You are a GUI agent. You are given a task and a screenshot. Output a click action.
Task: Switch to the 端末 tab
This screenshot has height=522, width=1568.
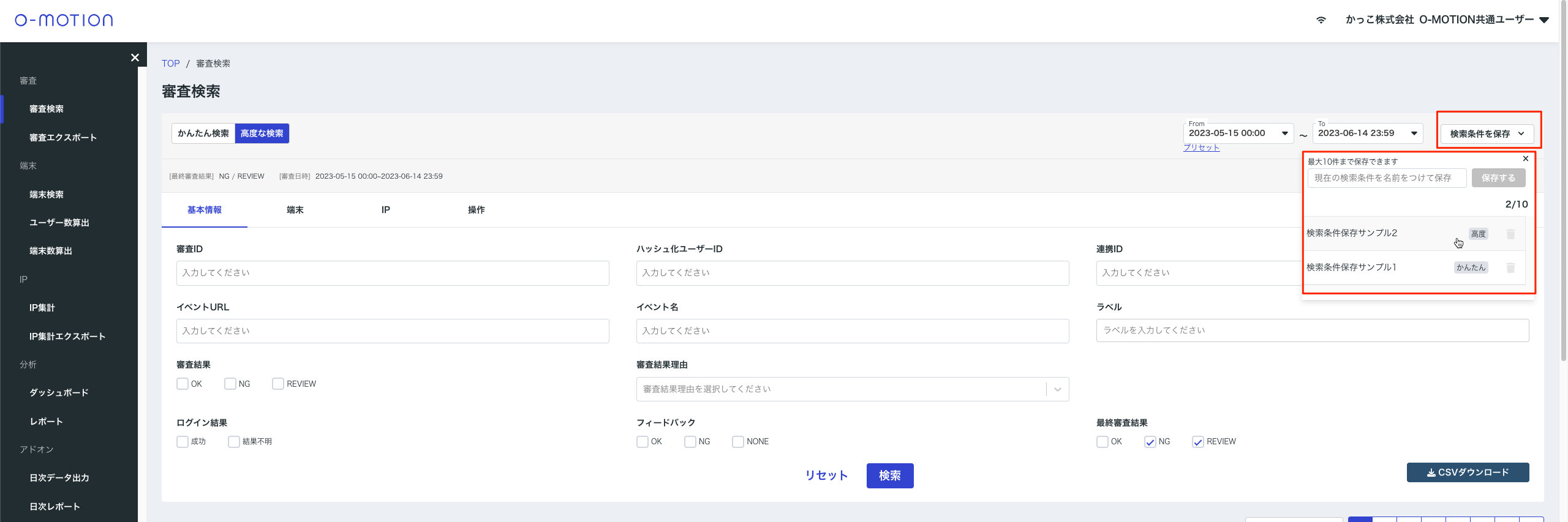[x=295, y=210]
